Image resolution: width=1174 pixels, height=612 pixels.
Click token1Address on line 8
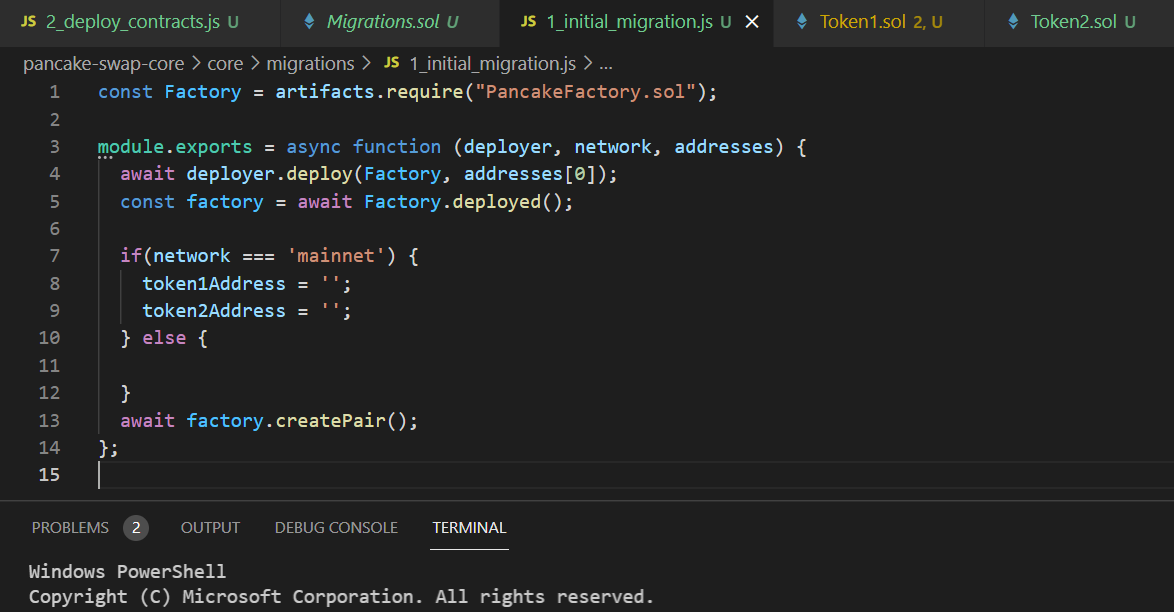pyautogui.click(x=214, y=284)
